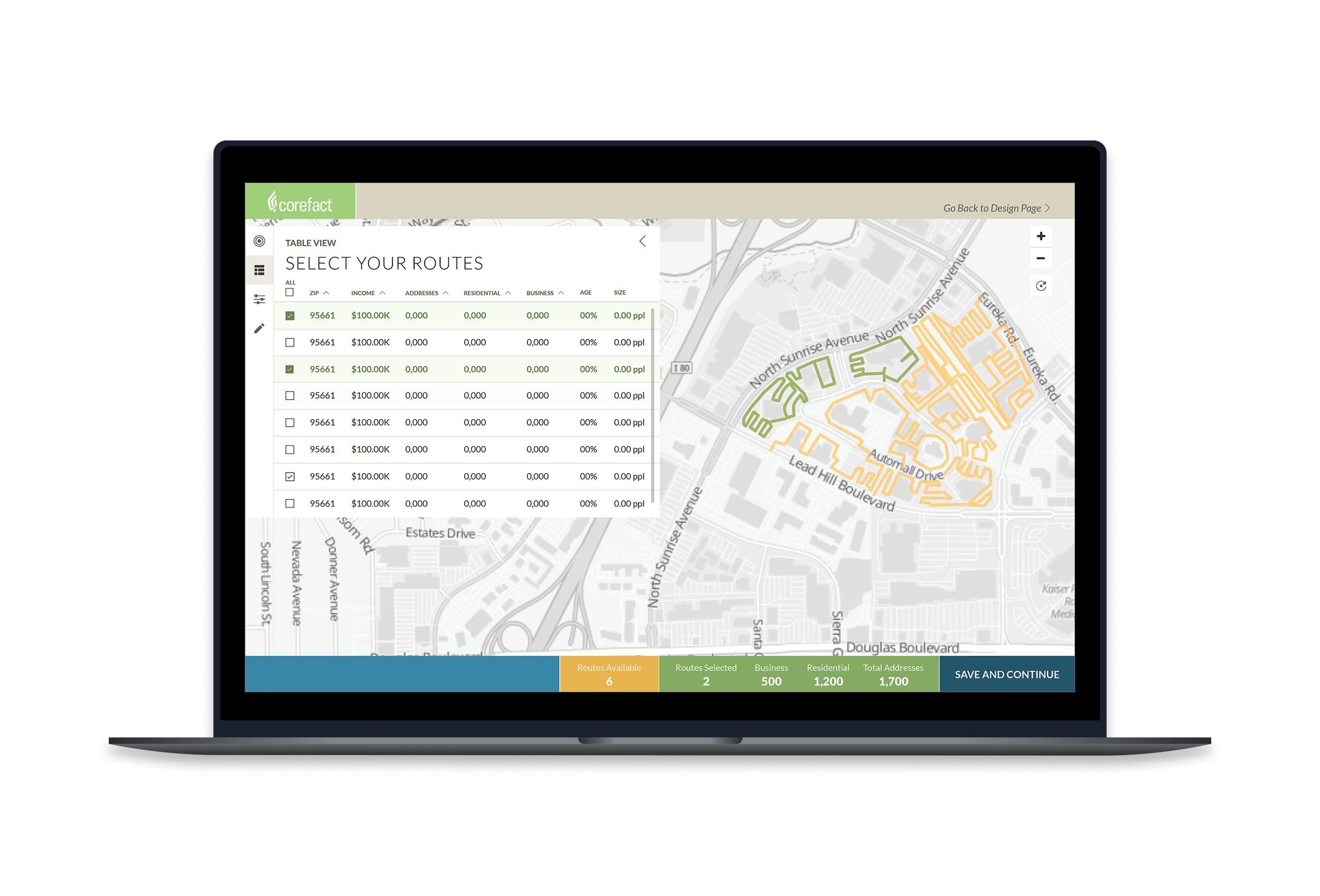Click the route table scrollbar

(x=653, y=405)
